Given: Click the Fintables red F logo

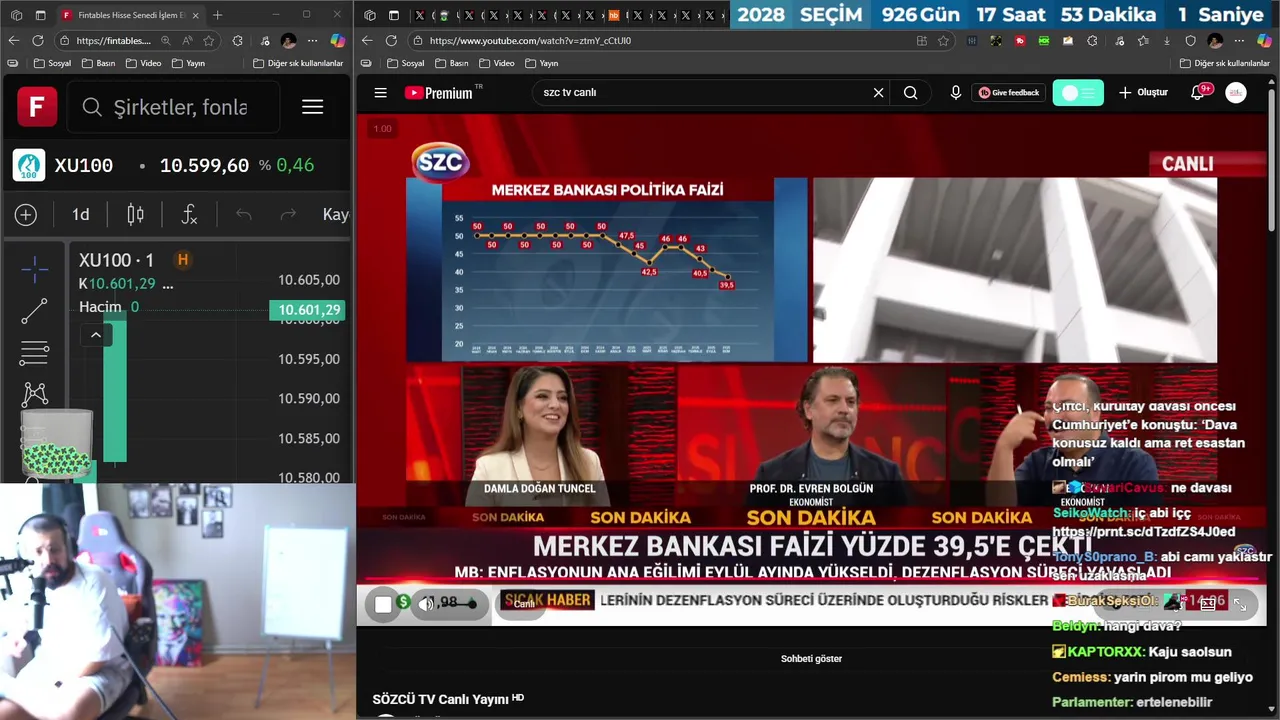Looking at the screenshot, I should [36, 106].
